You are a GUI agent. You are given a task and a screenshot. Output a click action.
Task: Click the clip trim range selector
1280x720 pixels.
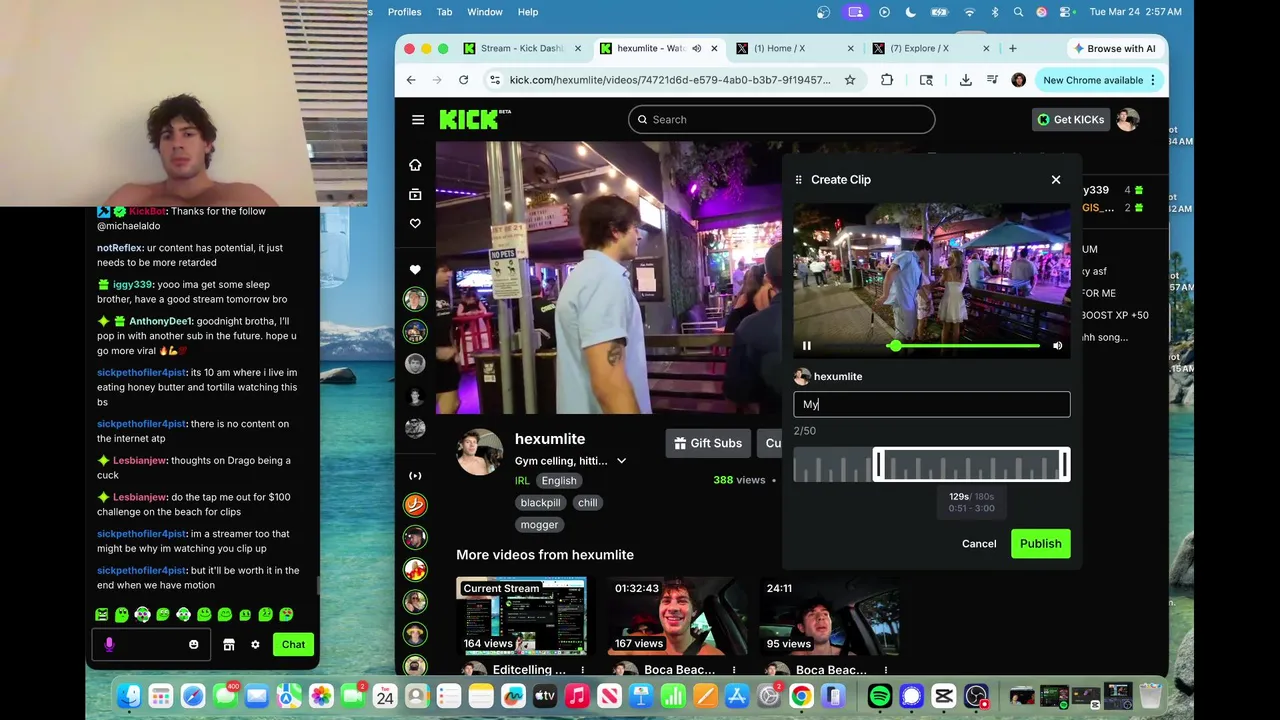click(x=972, y=465)
